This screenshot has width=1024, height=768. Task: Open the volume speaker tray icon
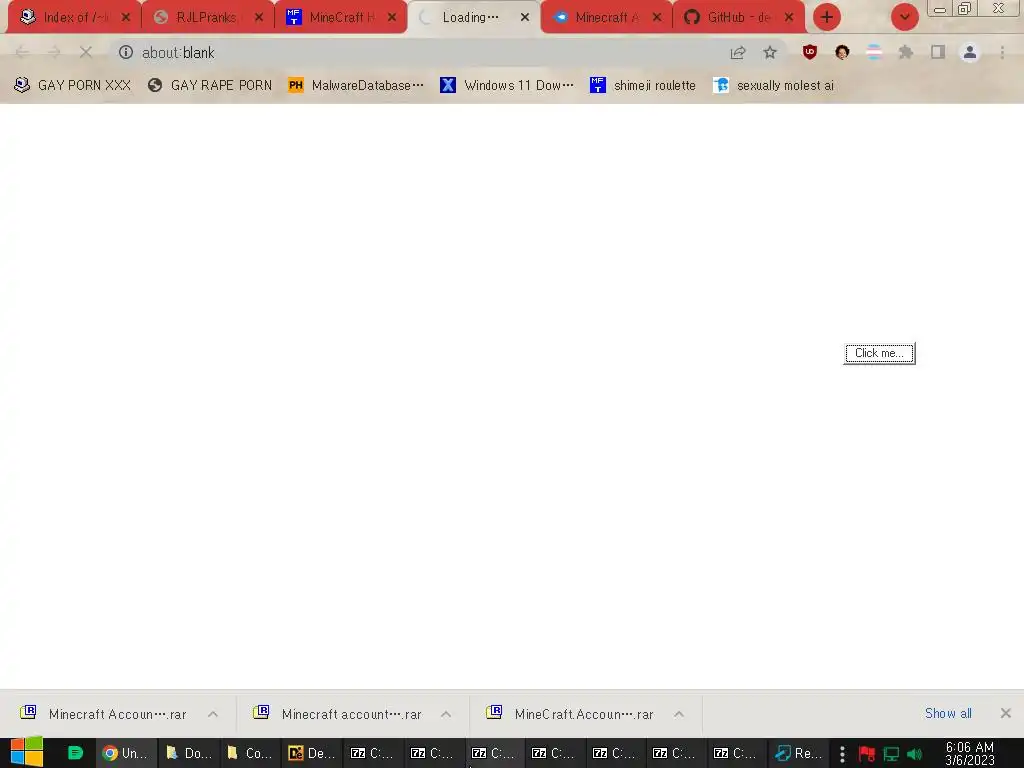click(x=915, y=754)
